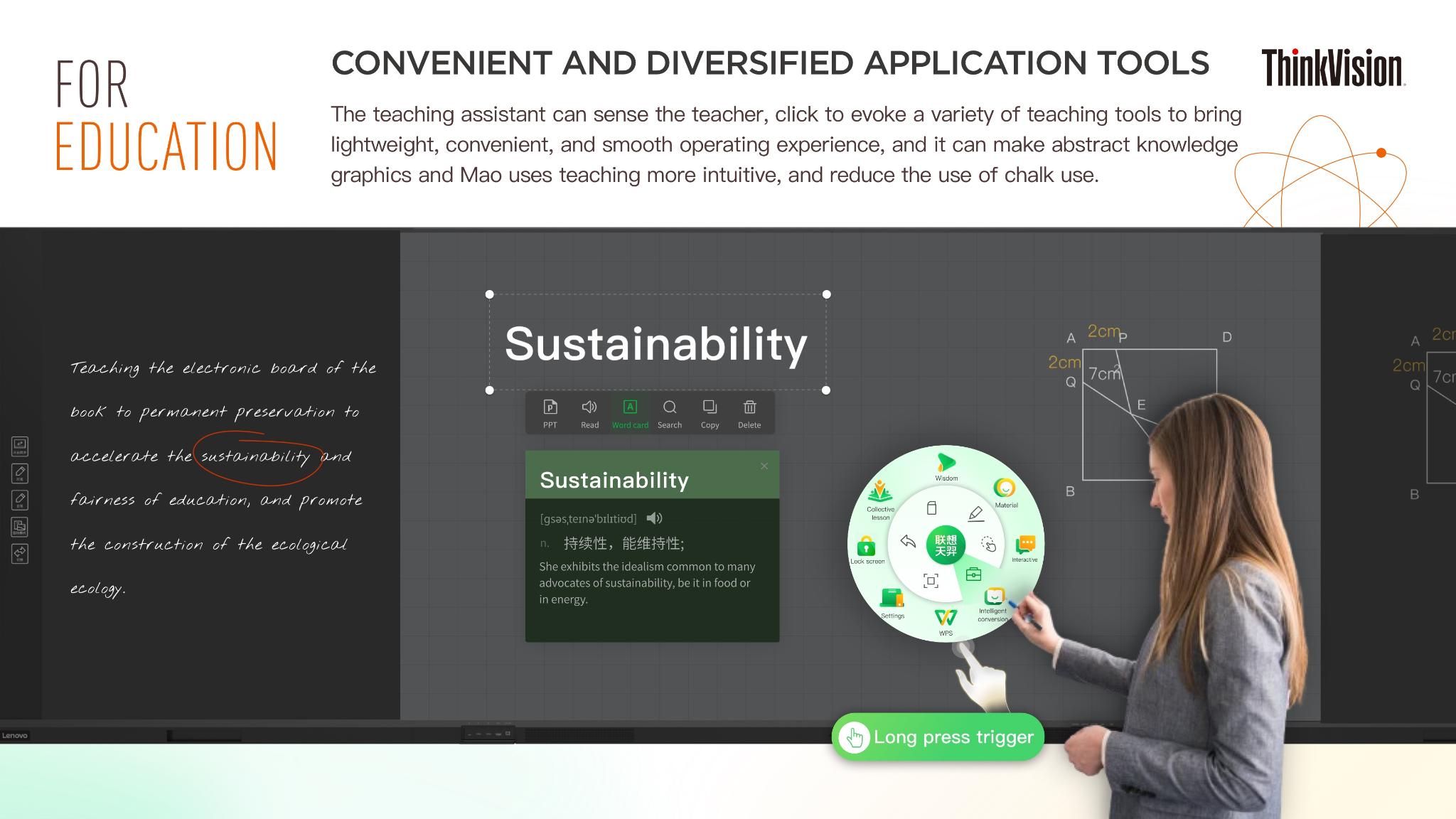Toggle the Word card option
The image size is (1456, 819).
point(630,413)
